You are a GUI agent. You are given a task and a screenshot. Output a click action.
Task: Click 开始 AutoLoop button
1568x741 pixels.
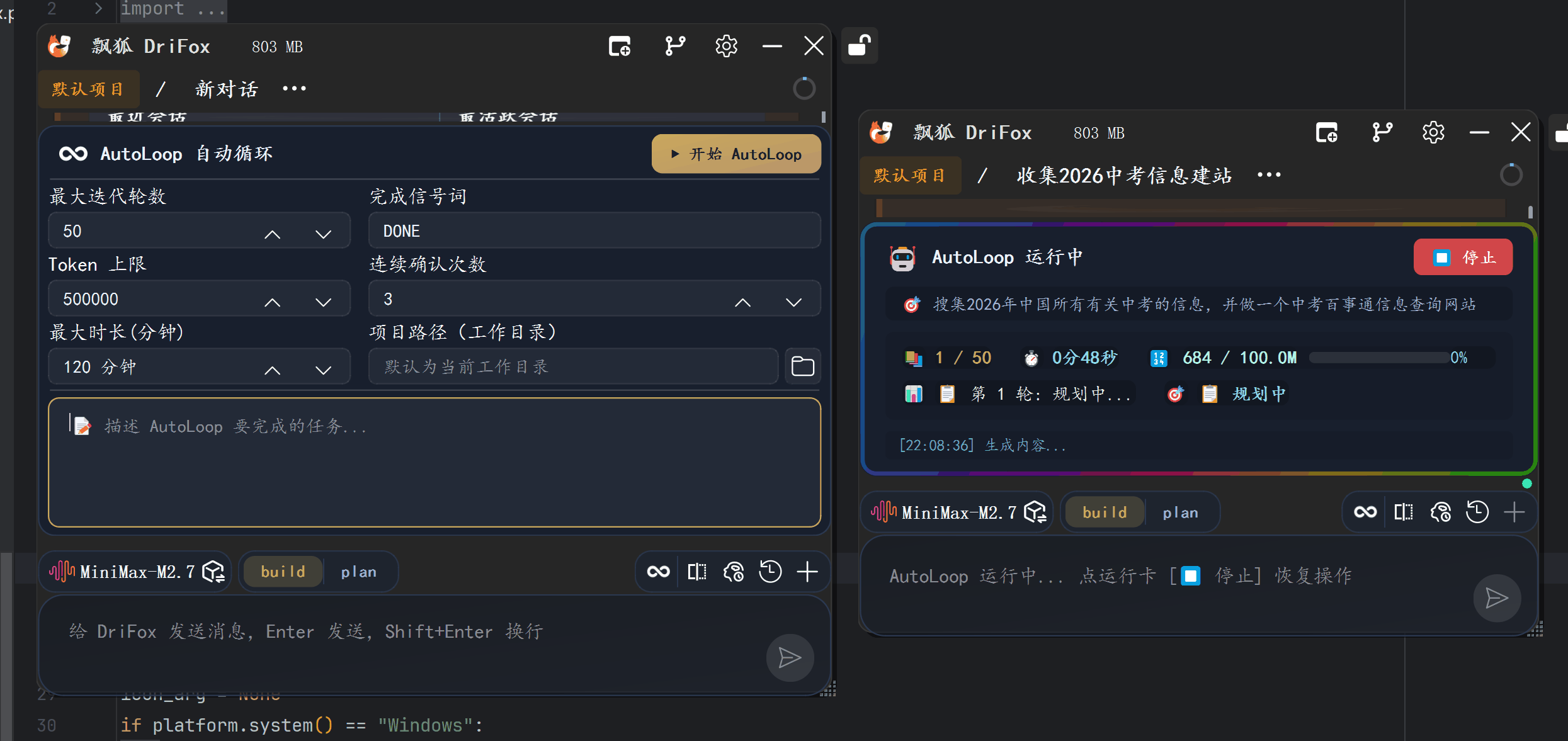(736, 154)
